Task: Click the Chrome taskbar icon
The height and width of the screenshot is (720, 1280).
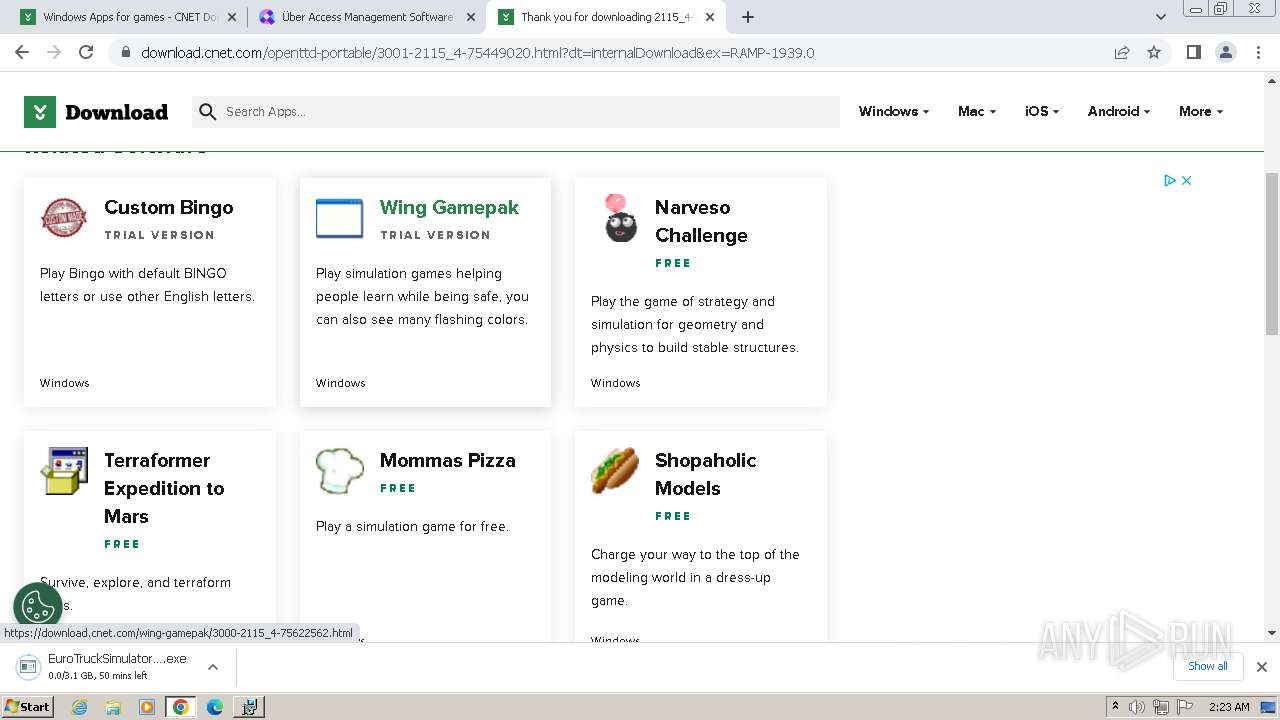Action: 181,707
